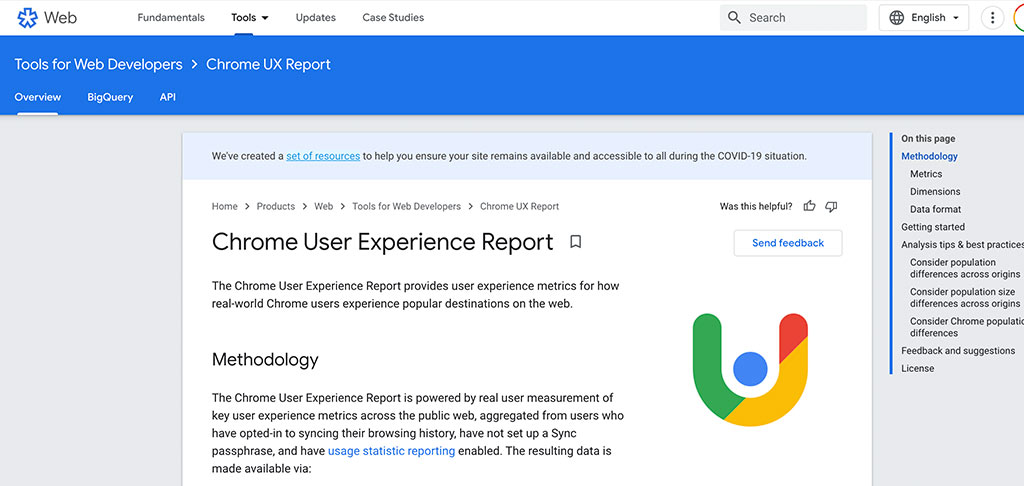The width and height of the screenshot is (1024, 486).
Task: Click the Home breadcrumb
Action: [225, 206]
